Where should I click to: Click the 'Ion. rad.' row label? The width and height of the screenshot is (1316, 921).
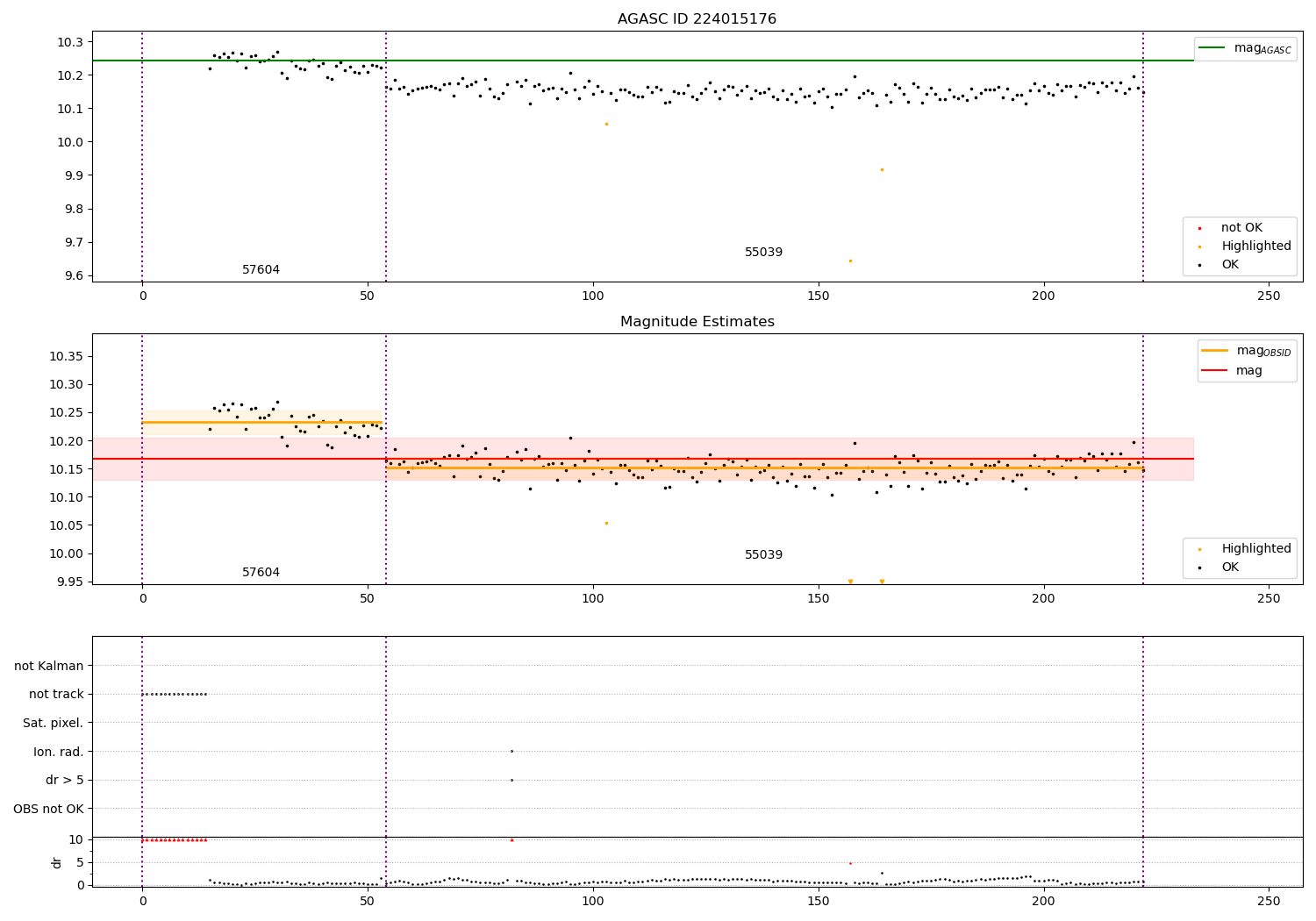59,753
